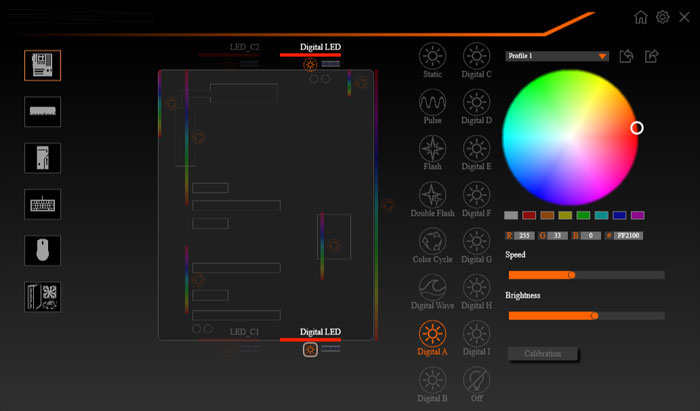
Task: Open the keyboard device lighting section
Action: (42, 204)
